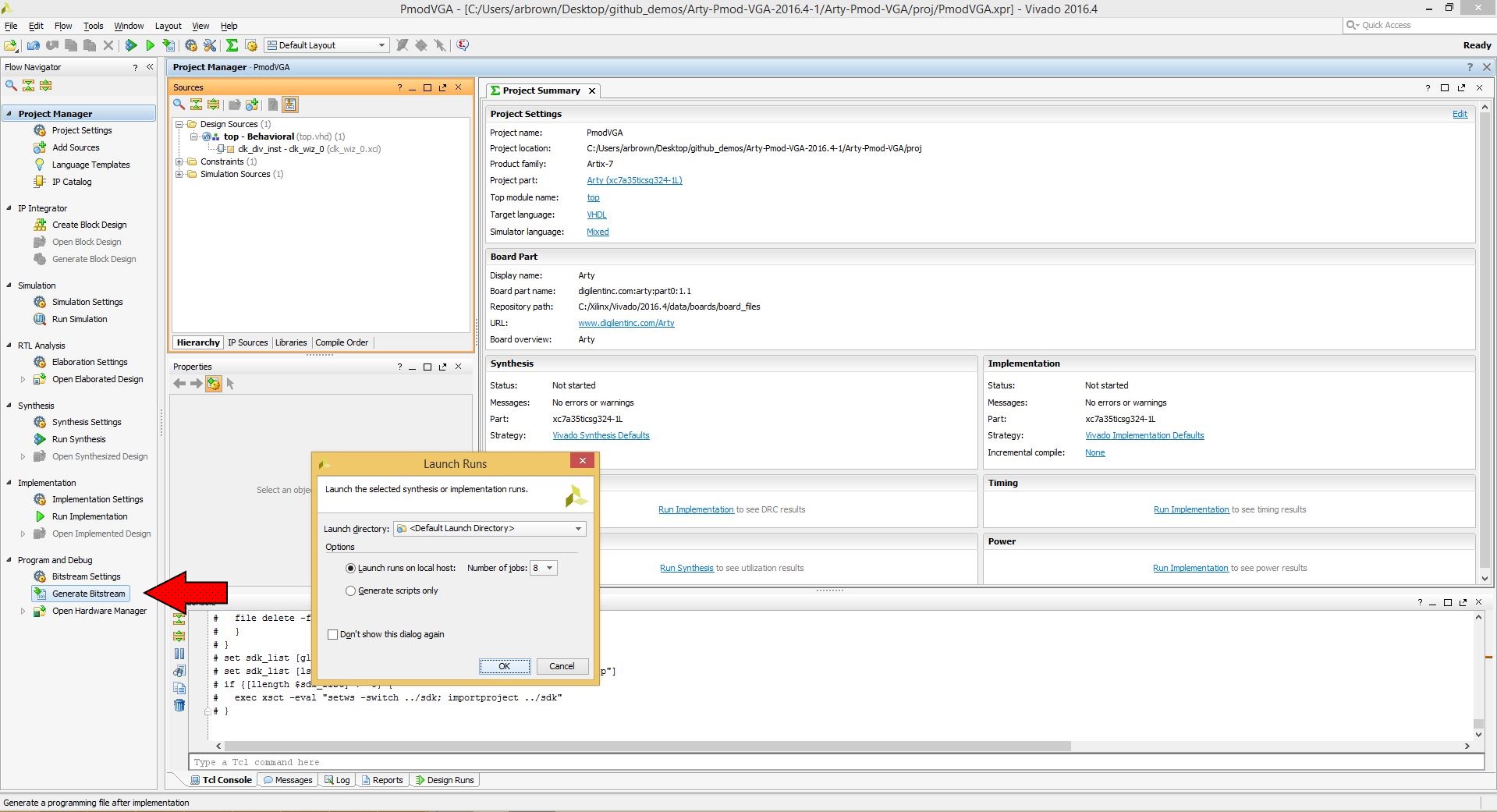Collapse the Program and Debug section
This screenshot has height=812, width=1497.
pyautogui.click(x=9, y=560)
